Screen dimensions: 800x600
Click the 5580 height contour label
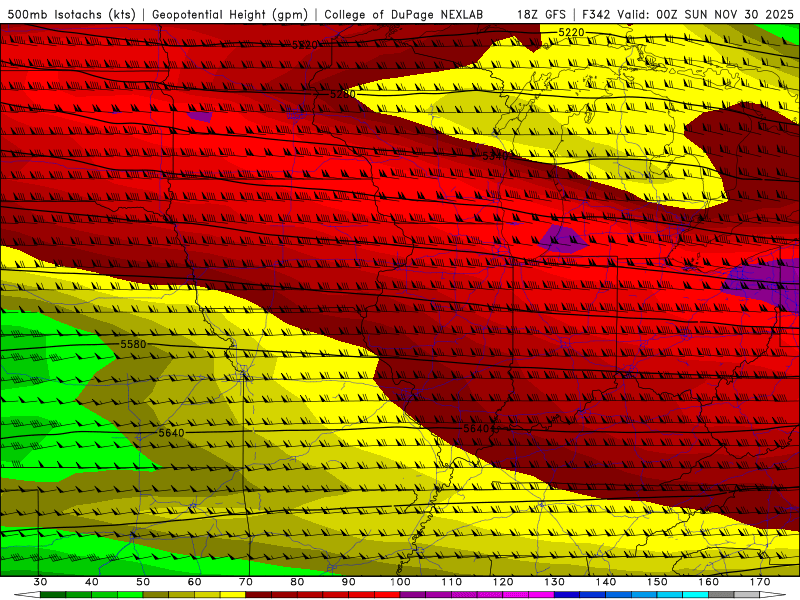pos(133,344)
